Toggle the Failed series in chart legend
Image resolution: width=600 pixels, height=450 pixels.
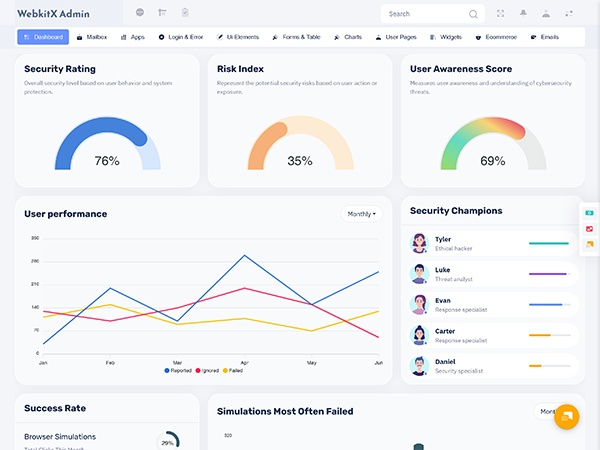(234, 370)
